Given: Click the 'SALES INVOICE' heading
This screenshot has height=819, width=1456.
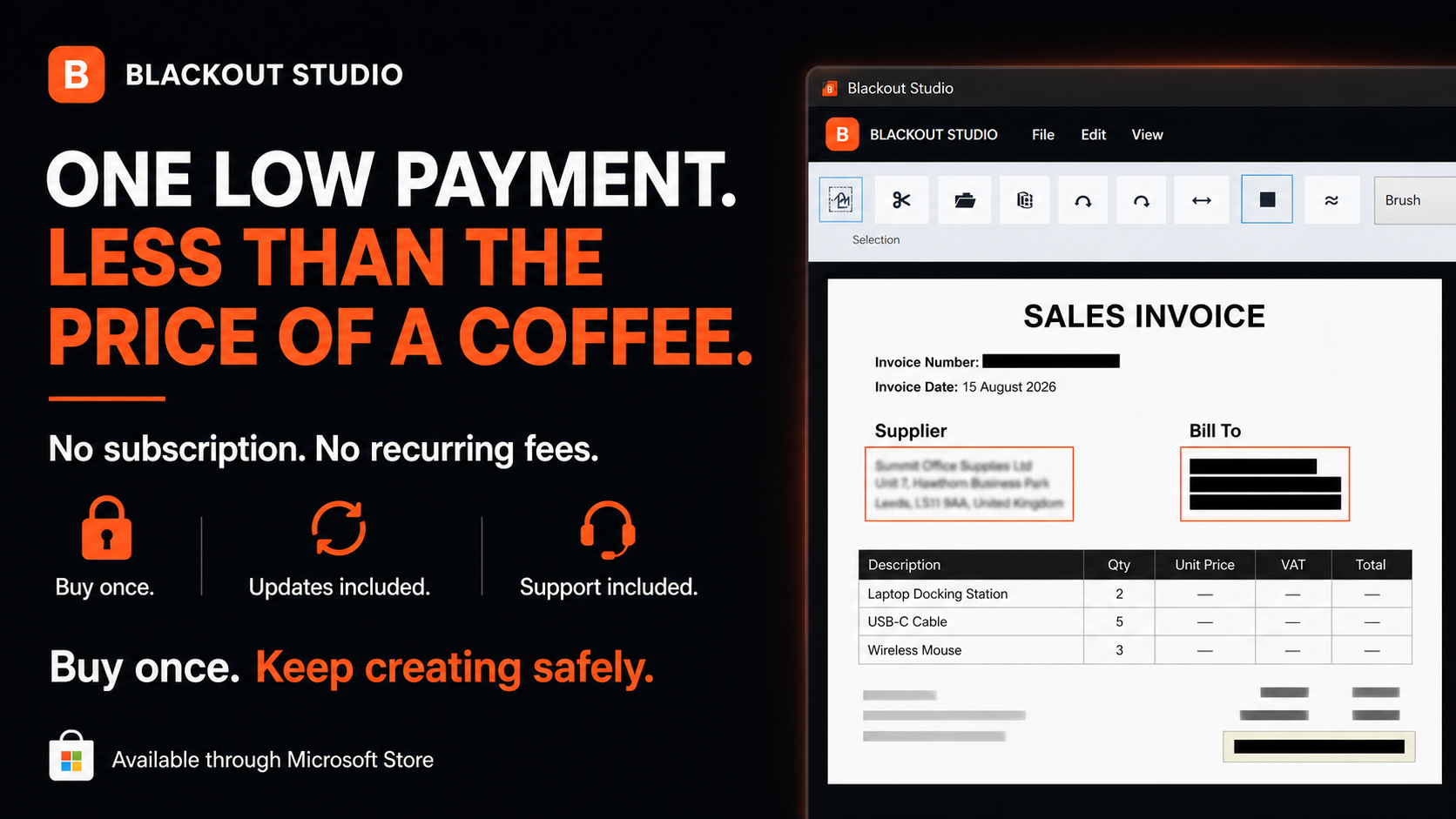Looking at the screenshot, I should pos(1143,316).
